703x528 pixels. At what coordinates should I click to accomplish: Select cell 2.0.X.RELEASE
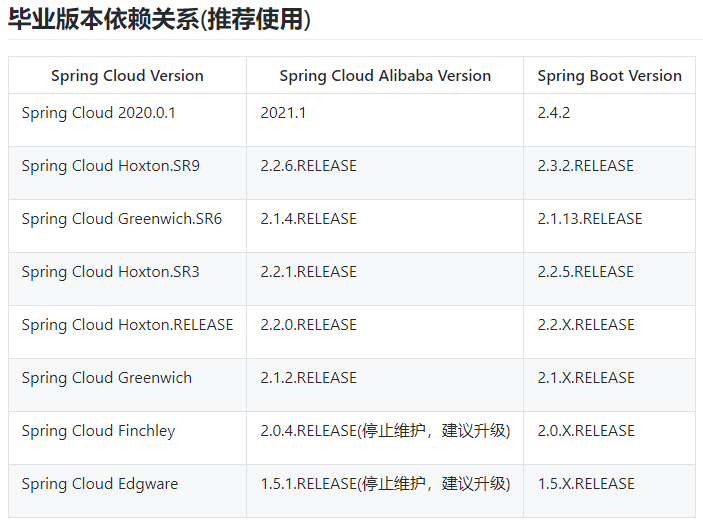click(609, 437)
